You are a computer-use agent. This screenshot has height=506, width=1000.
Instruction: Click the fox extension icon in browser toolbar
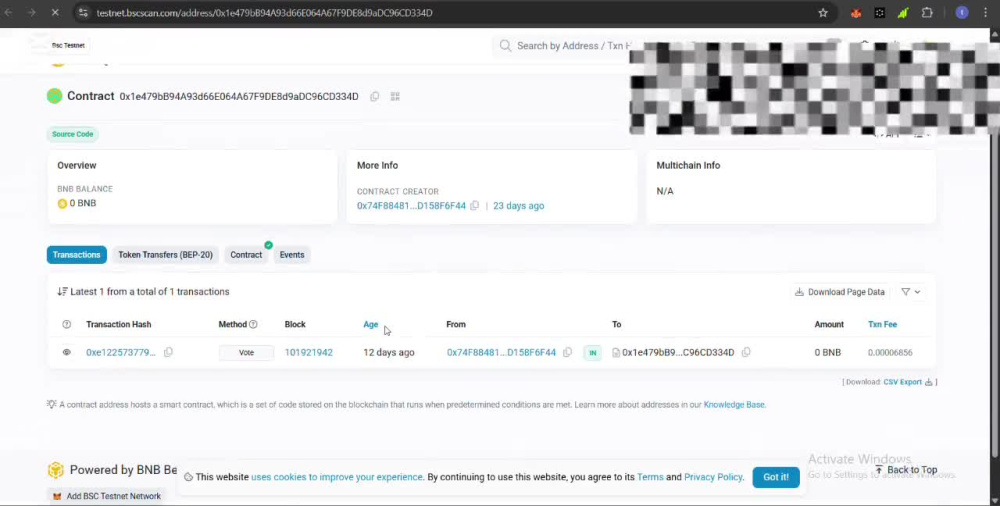tap(856, 13)
